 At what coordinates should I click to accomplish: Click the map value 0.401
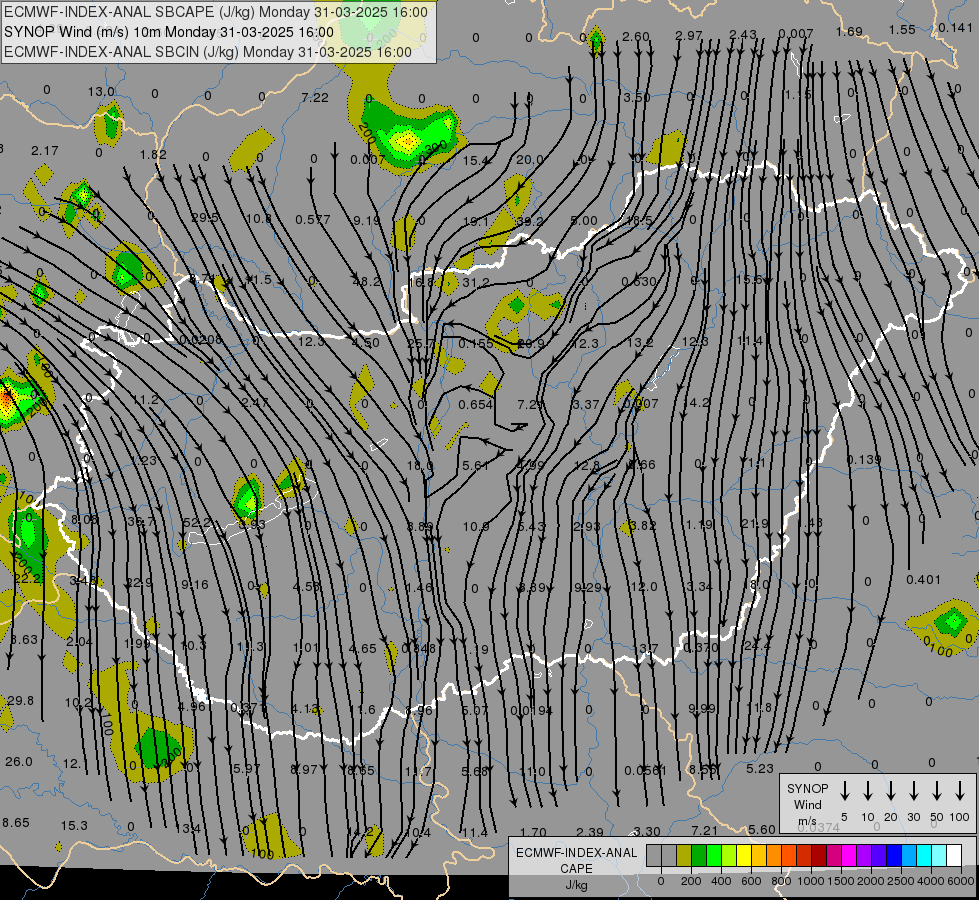click(923, 580)
